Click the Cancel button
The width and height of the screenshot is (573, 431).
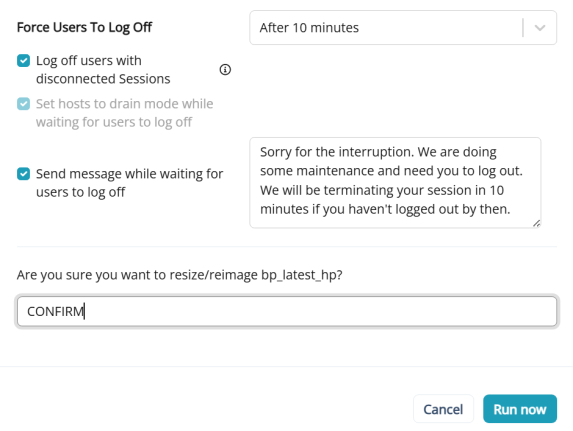[443, 409]
